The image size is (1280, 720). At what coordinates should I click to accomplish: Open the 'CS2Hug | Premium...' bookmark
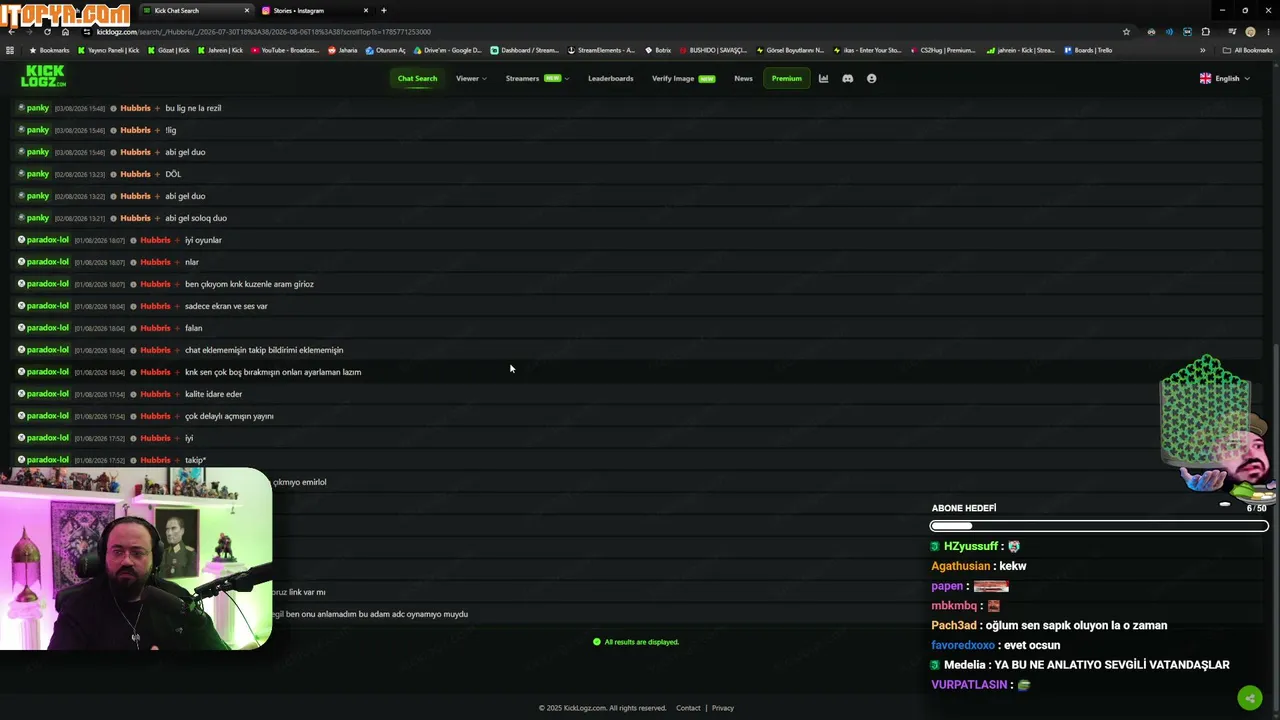pyautogui.click(x=943, y=50)
